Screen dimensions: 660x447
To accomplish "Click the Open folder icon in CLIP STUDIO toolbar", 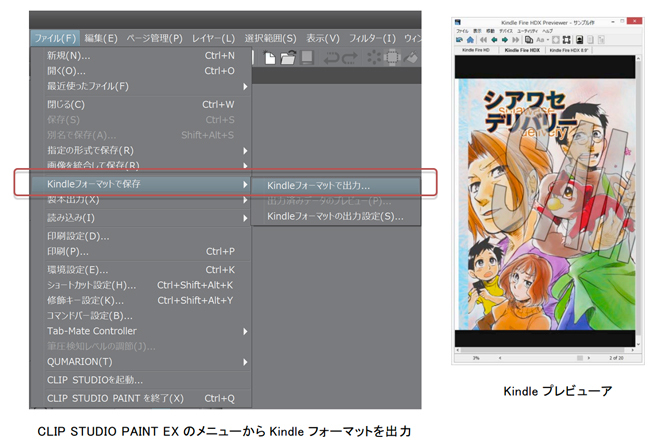I will point(288,58).
